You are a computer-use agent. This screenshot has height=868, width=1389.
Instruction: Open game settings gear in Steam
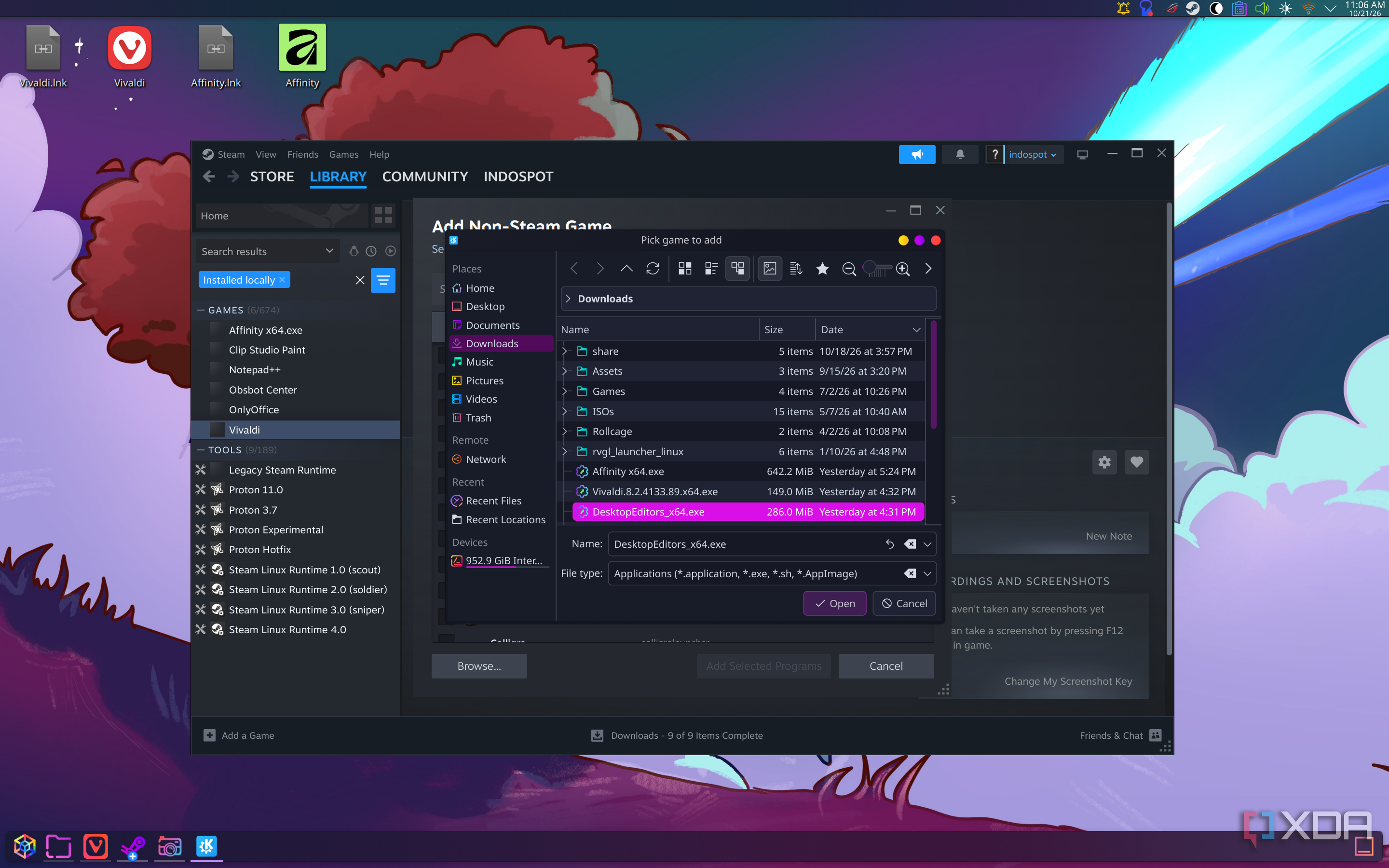(x=1104, y=461)
